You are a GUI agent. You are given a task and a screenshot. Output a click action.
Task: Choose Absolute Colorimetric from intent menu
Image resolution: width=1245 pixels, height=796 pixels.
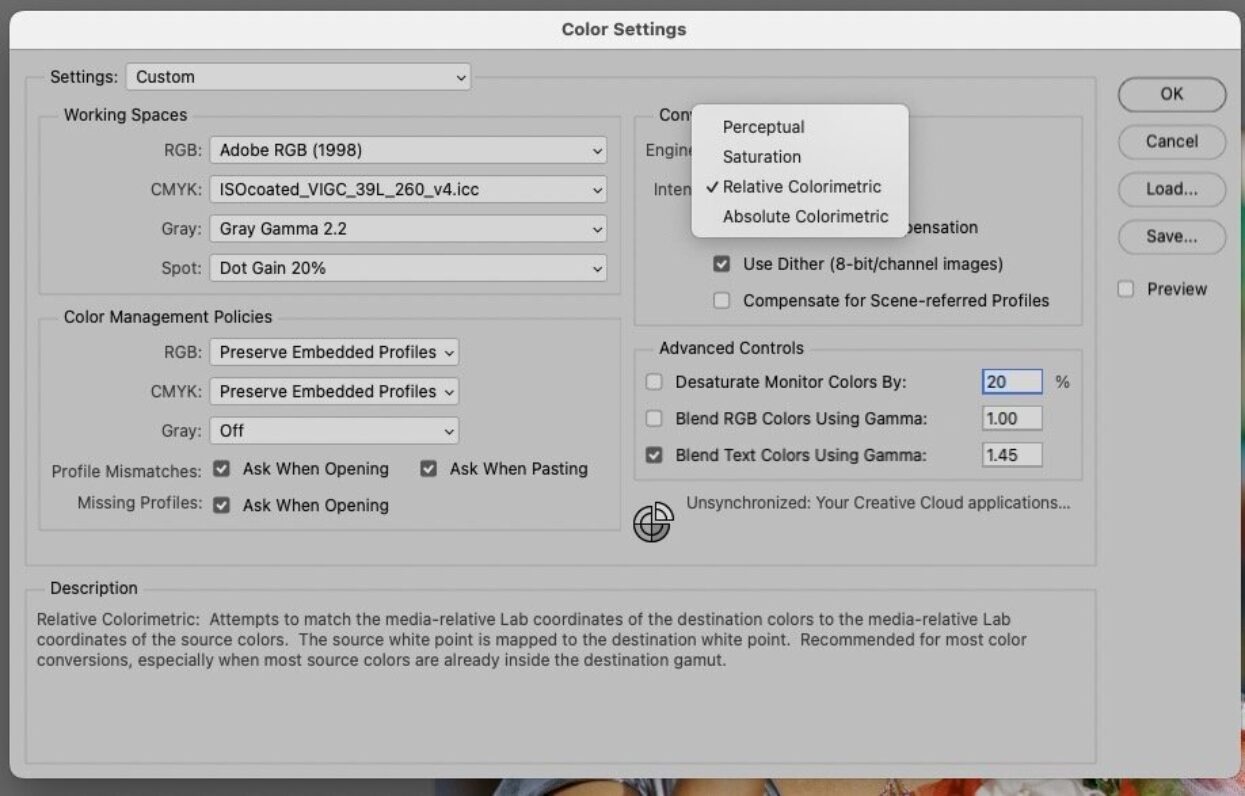(x=805, y=217)
